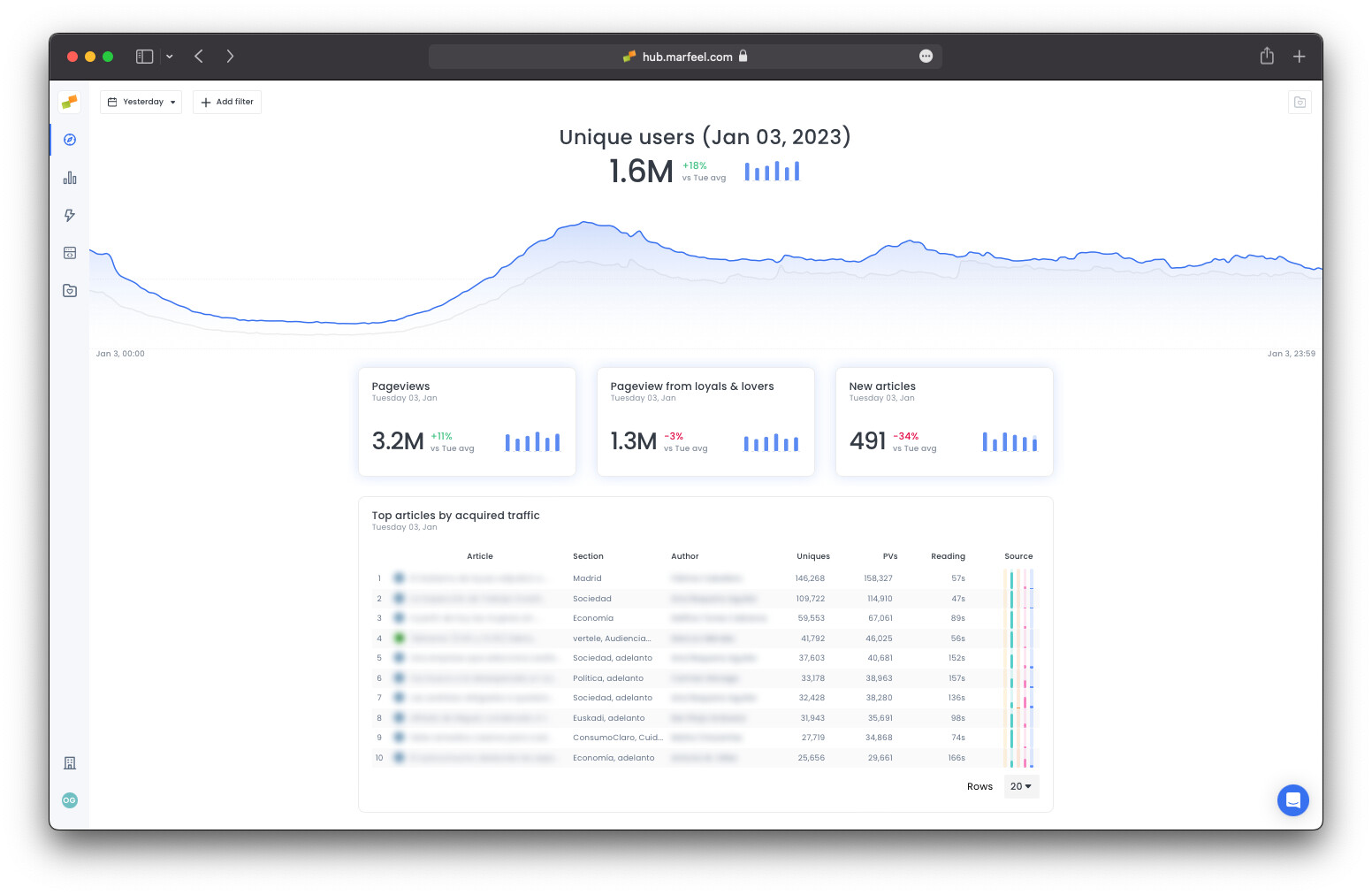Click the hub.marfeel.com address bar

click(x=685, y=56)
